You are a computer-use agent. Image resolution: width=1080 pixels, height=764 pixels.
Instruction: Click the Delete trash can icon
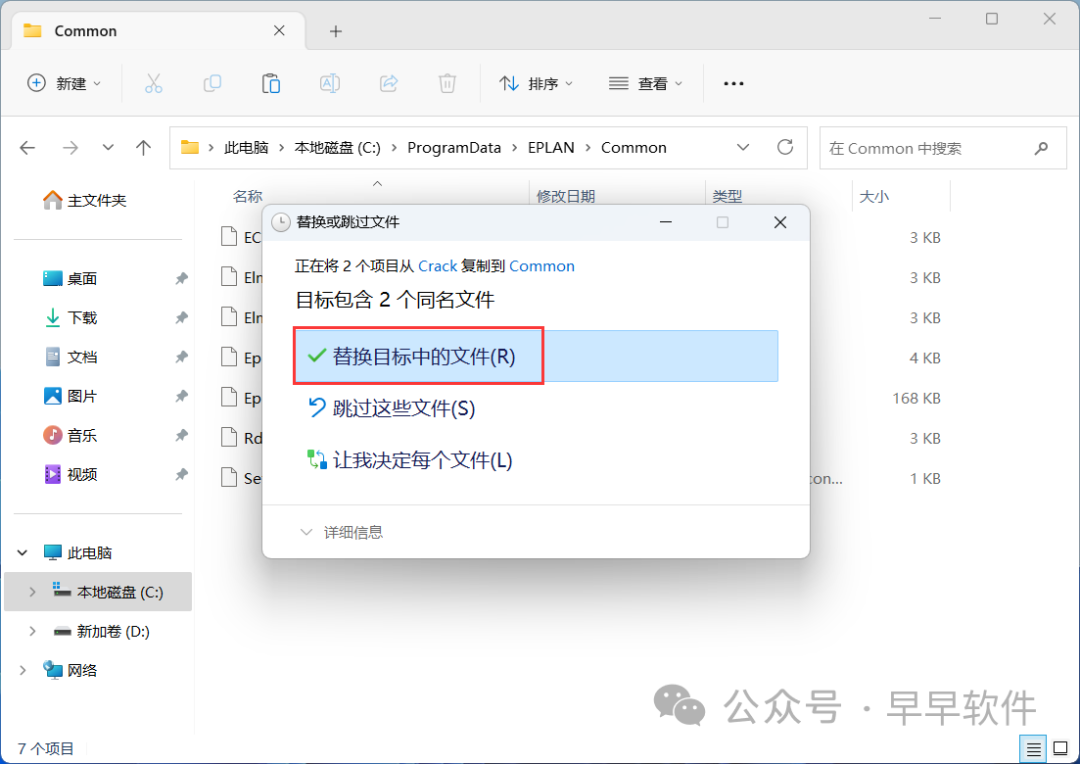point(448,84)
